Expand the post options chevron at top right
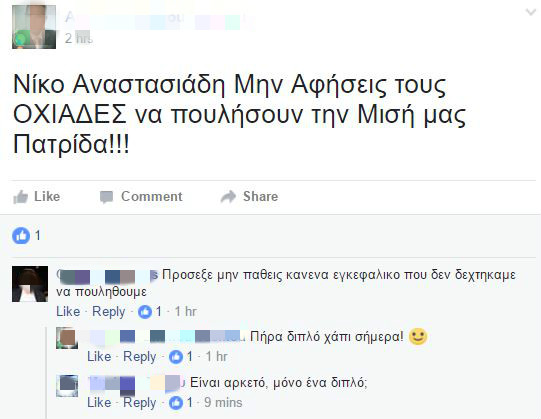Screen dimensions: 541x419 point(530,12)
